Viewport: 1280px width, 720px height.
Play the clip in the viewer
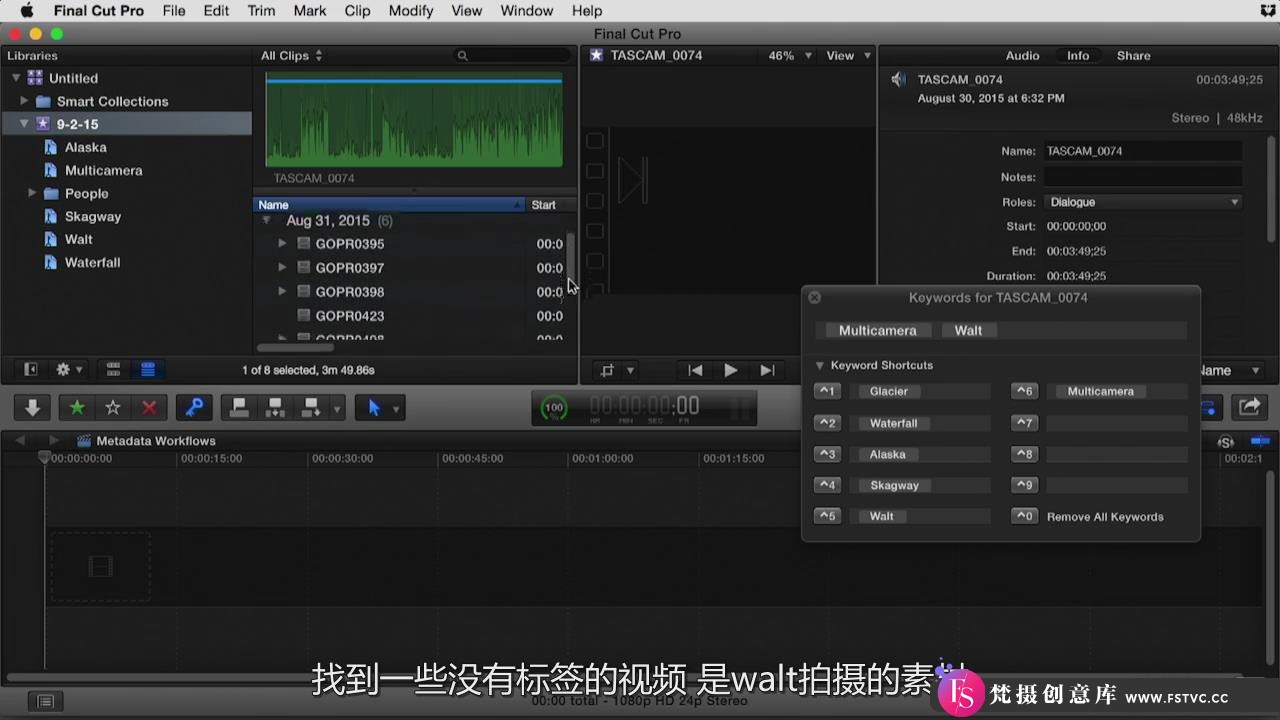coord(731,370)
